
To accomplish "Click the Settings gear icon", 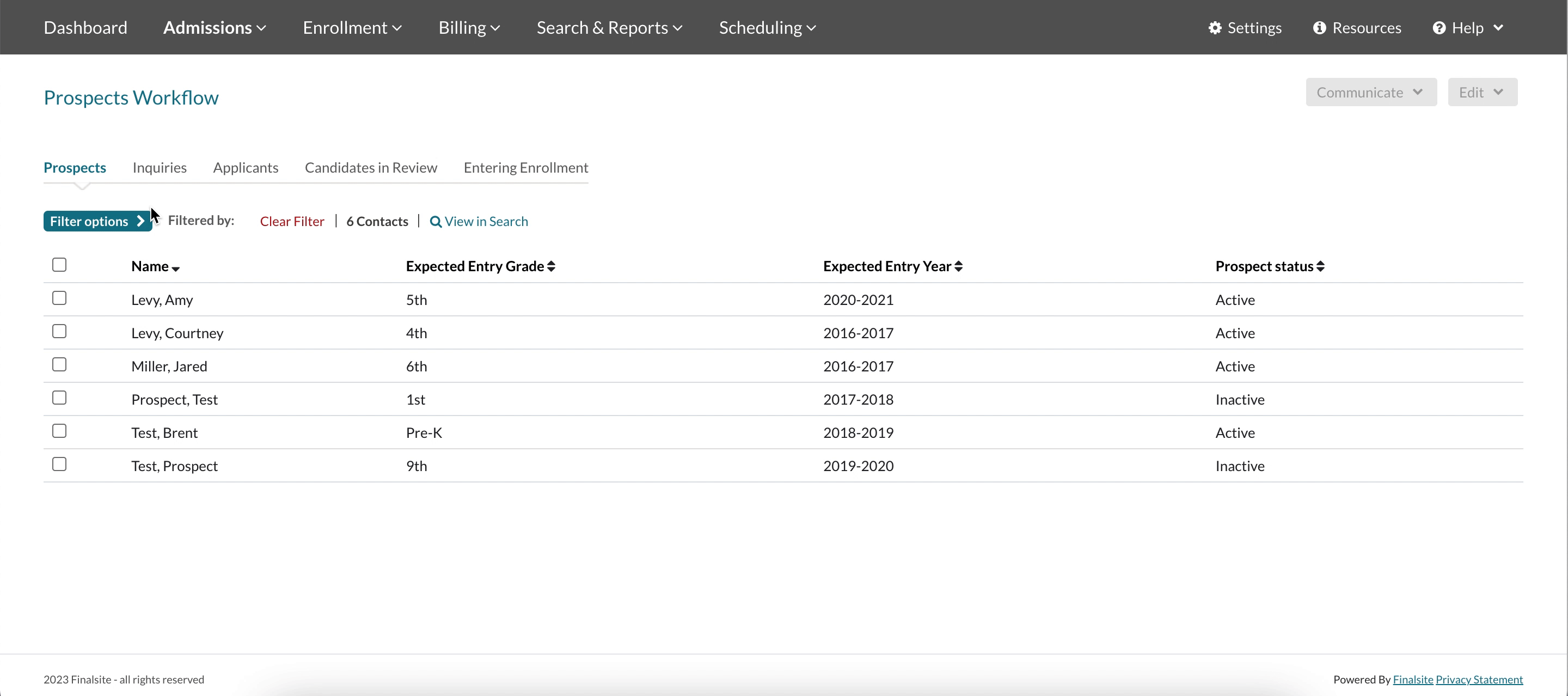I will [x=1214, y=28].
